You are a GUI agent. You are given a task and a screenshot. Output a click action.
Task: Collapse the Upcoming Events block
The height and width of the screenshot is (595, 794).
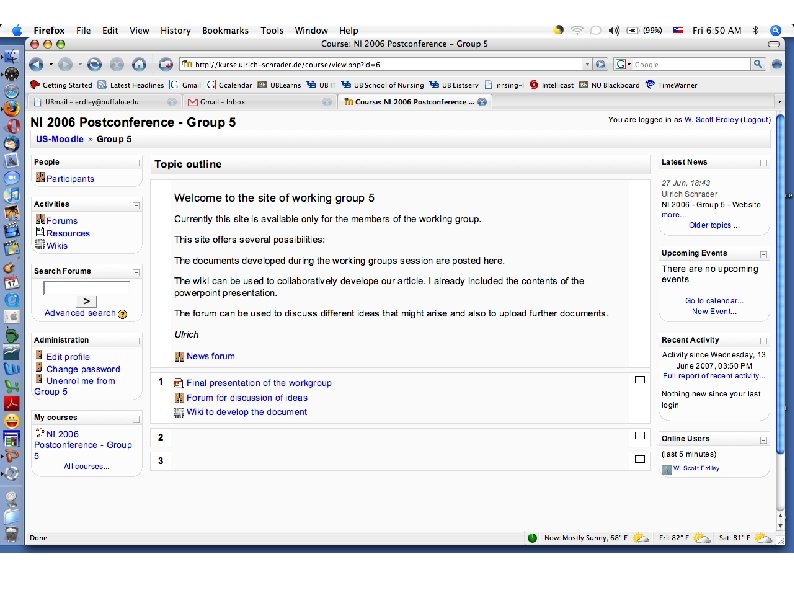point(763,254)
